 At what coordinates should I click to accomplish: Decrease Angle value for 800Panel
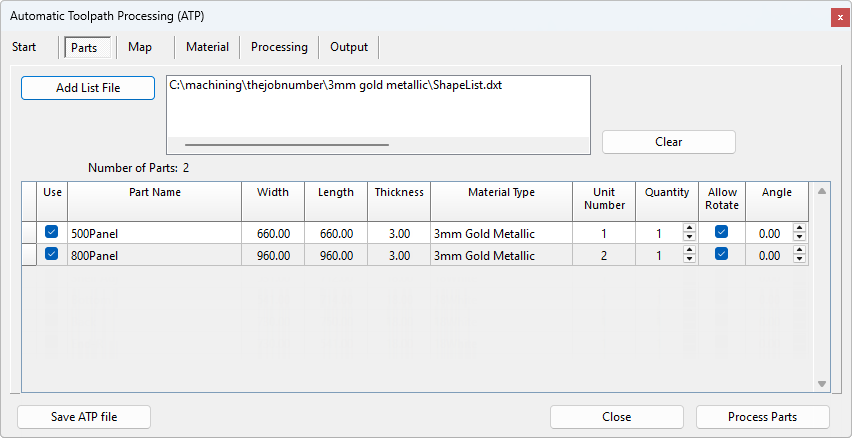coord(799,260)
